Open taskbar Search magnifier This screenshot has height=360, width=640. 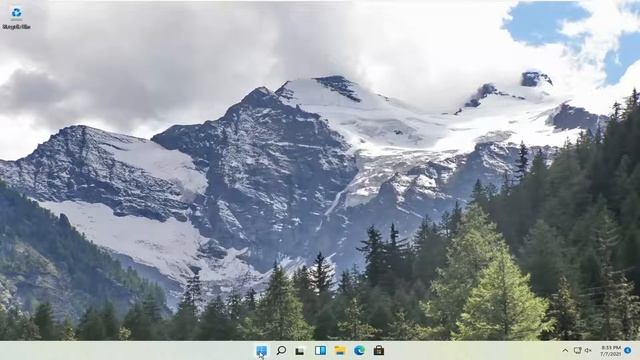pos(281,350)
